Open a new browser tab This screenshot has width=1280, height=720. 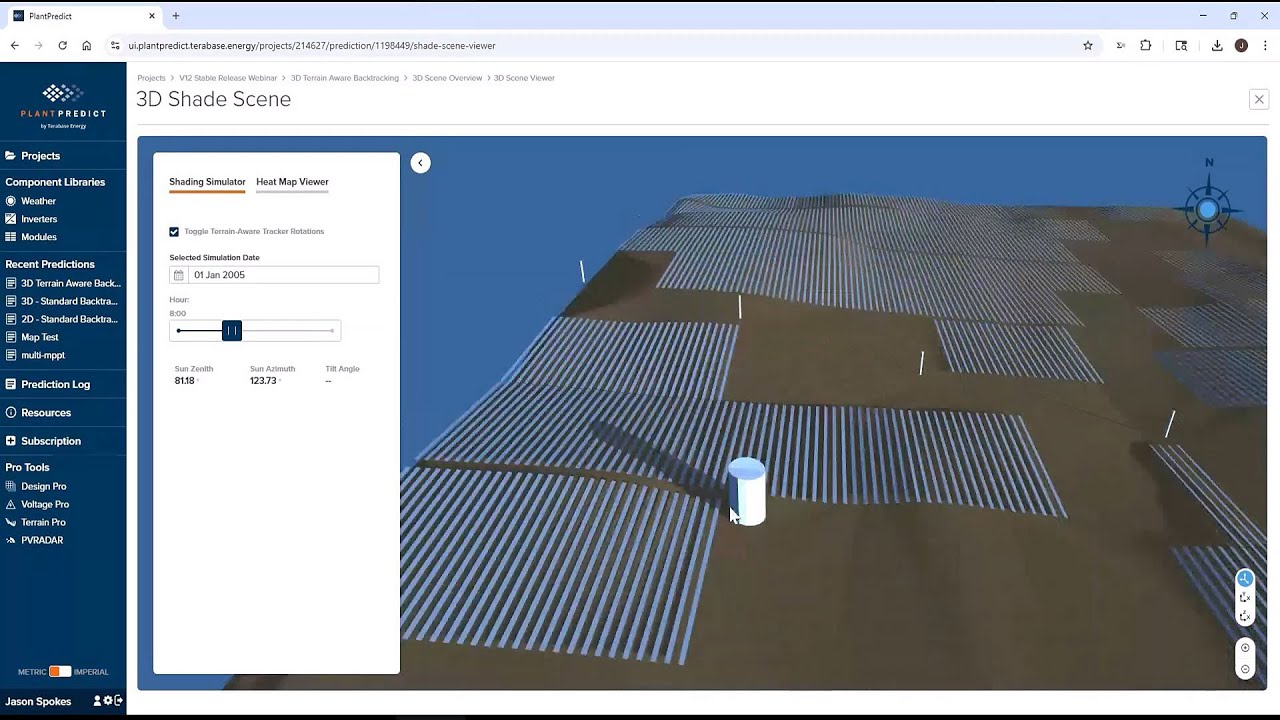[x=176, y=16]
